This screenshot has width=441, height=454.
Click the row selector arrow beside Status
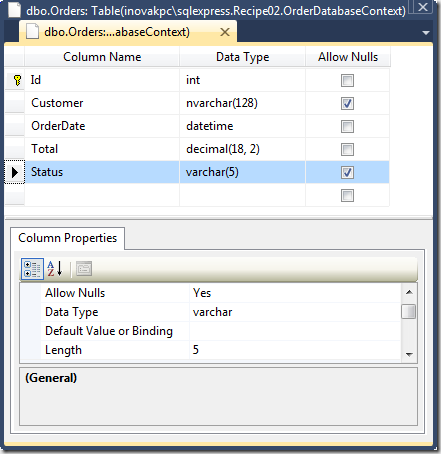point(15,172)
